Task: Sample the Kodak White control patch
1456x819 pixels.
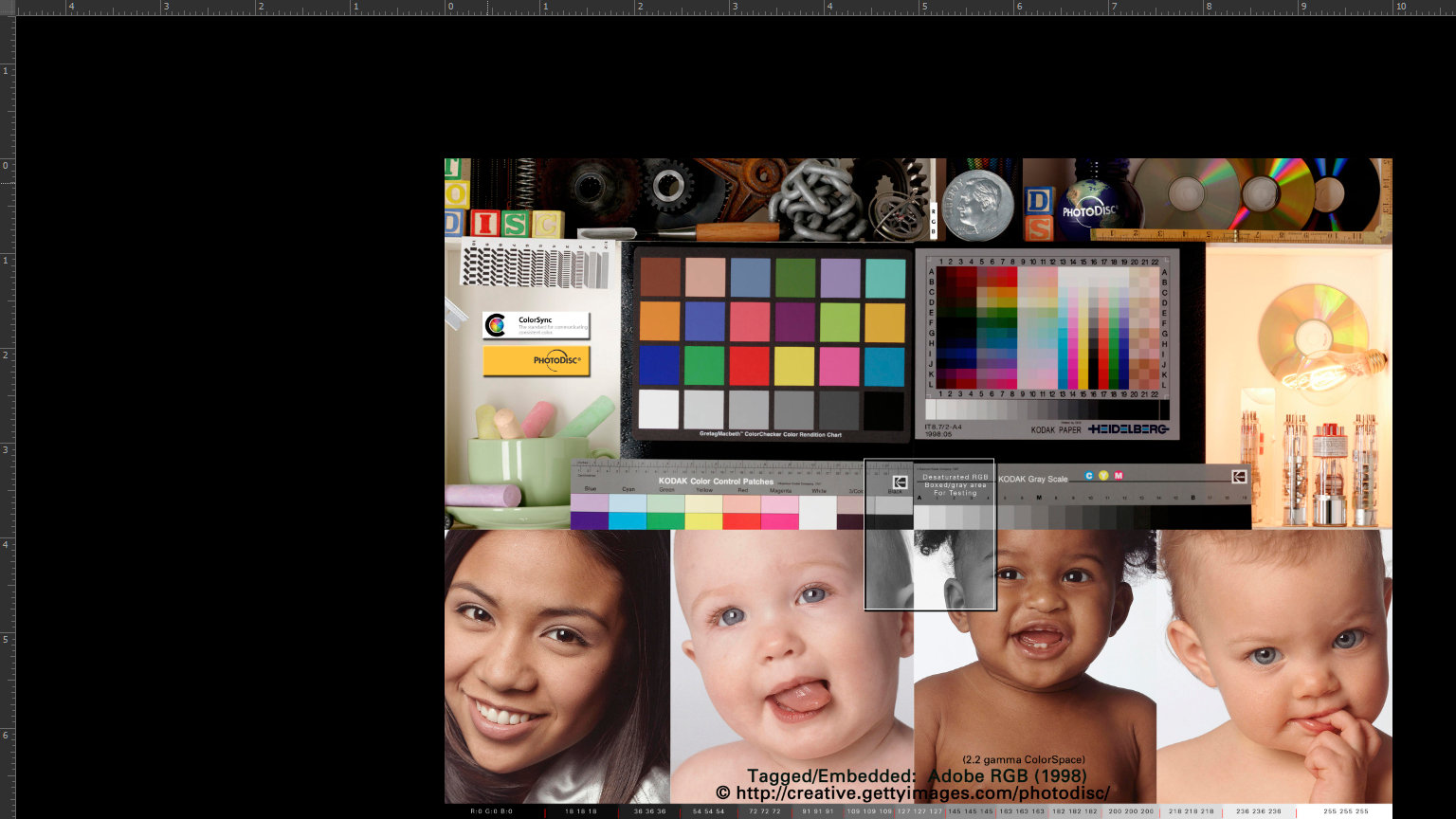Action: coord(817,512)
